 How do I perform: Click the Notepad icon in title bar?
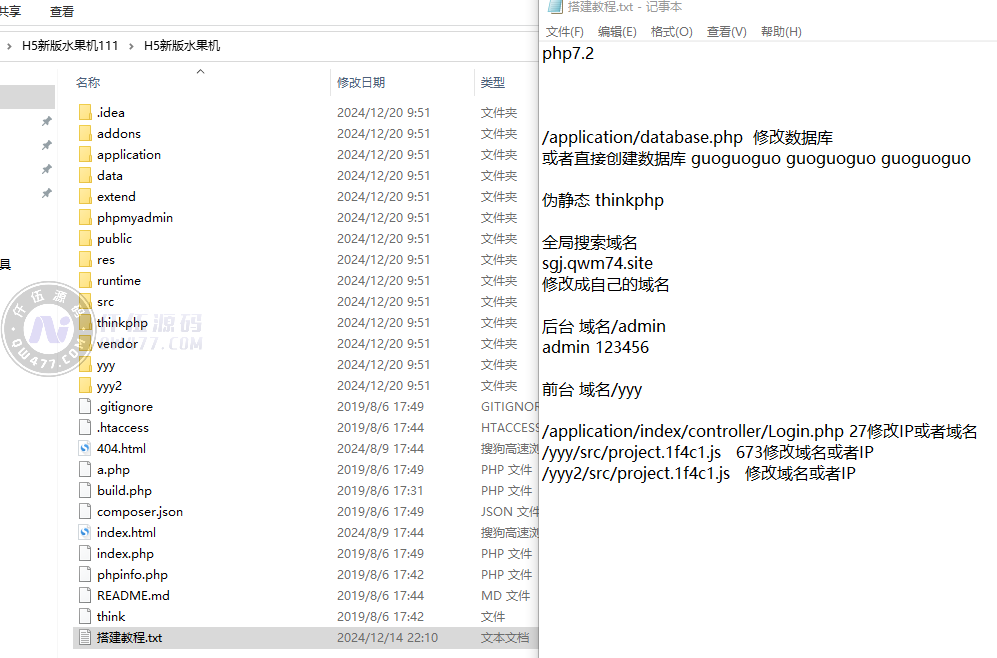pyautogui.click(x=554, y=7)
